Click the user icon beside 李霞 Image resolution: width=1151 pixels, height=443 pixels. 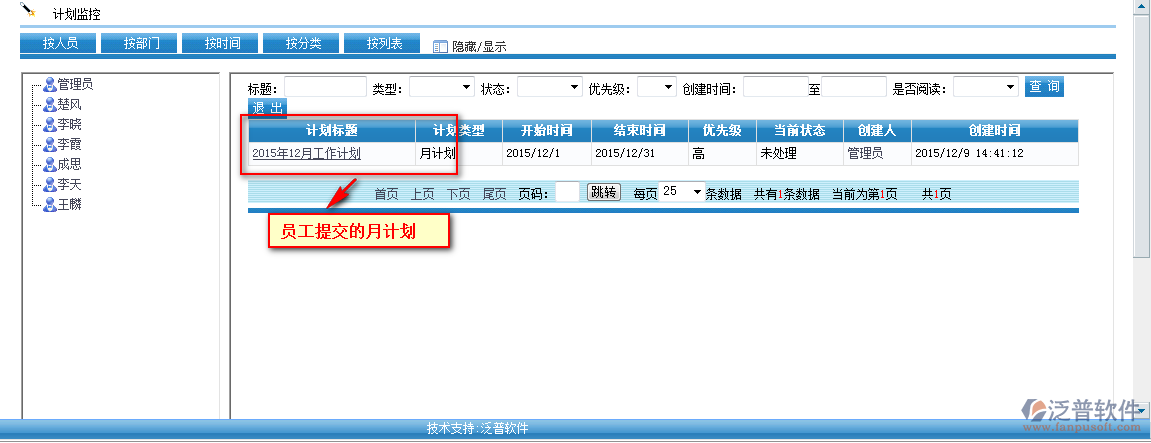click(x=49, y=145)
